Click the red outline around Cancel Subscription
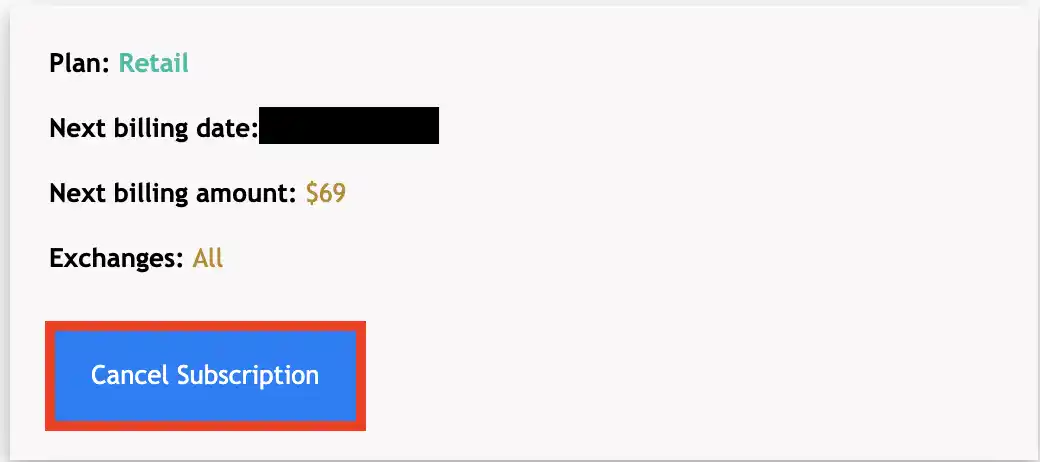1040x462 pixels. (x=205, y=325)
